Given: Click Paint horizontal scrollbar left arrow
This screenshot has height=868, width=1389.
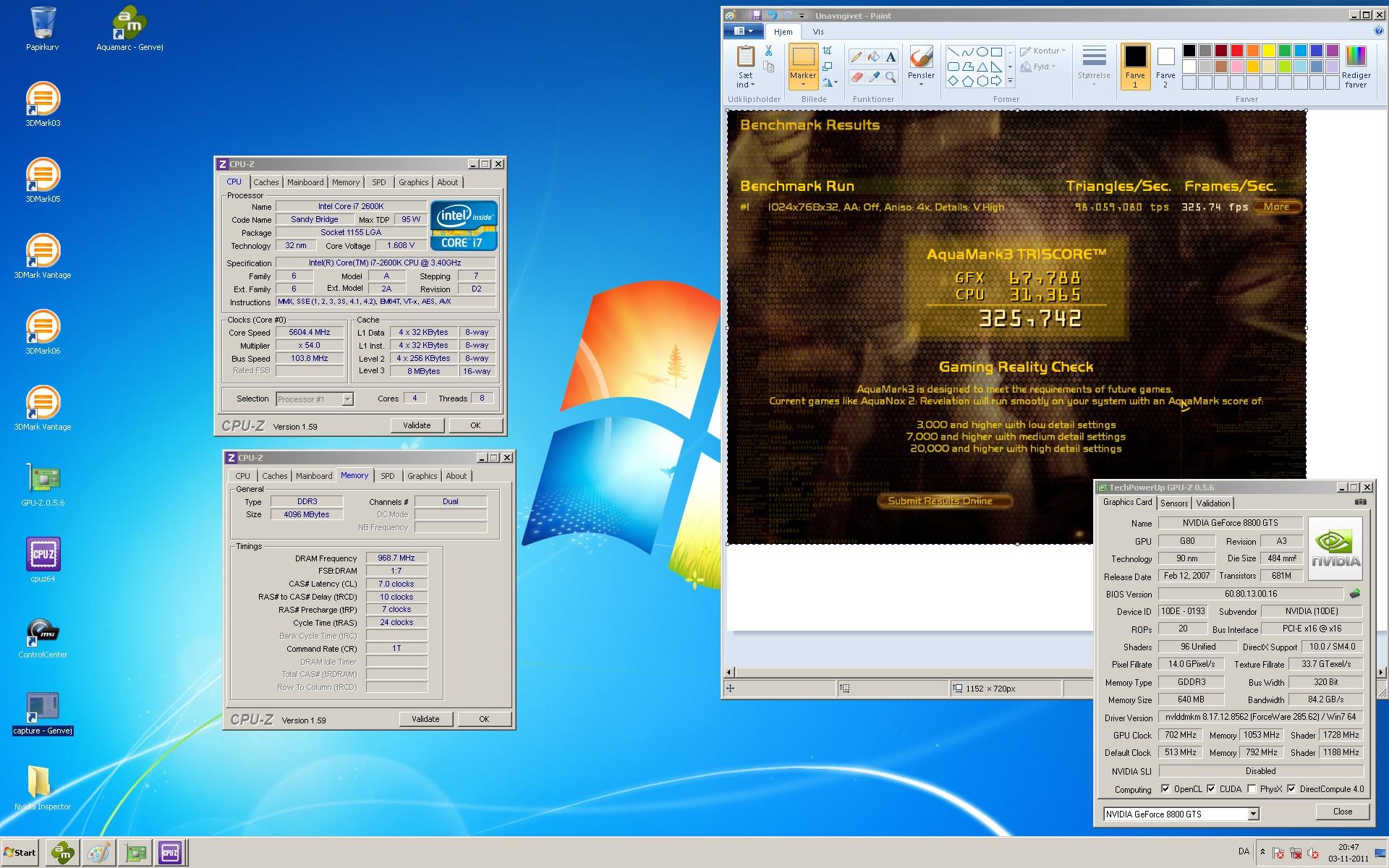Looking at the screenshot, I should coord(729,672).
